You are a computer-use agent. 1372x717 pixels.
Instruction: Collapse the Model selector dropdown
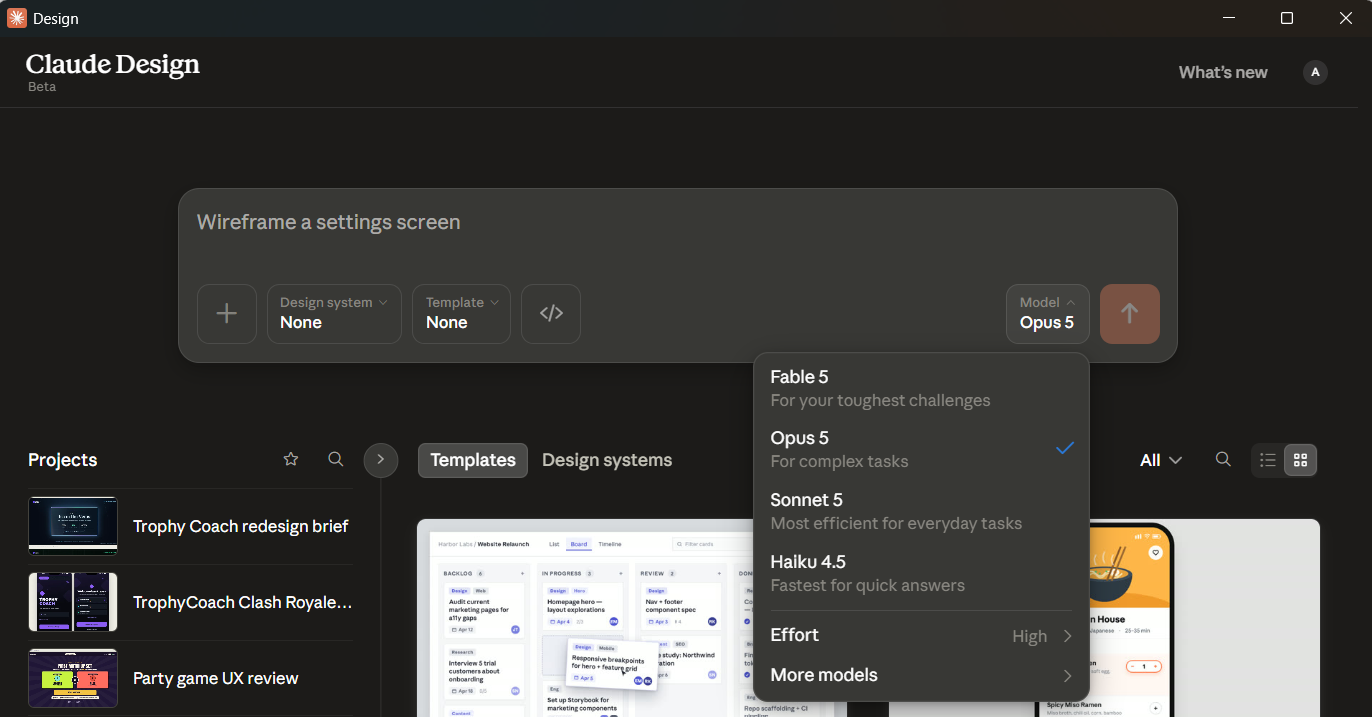1048,314
